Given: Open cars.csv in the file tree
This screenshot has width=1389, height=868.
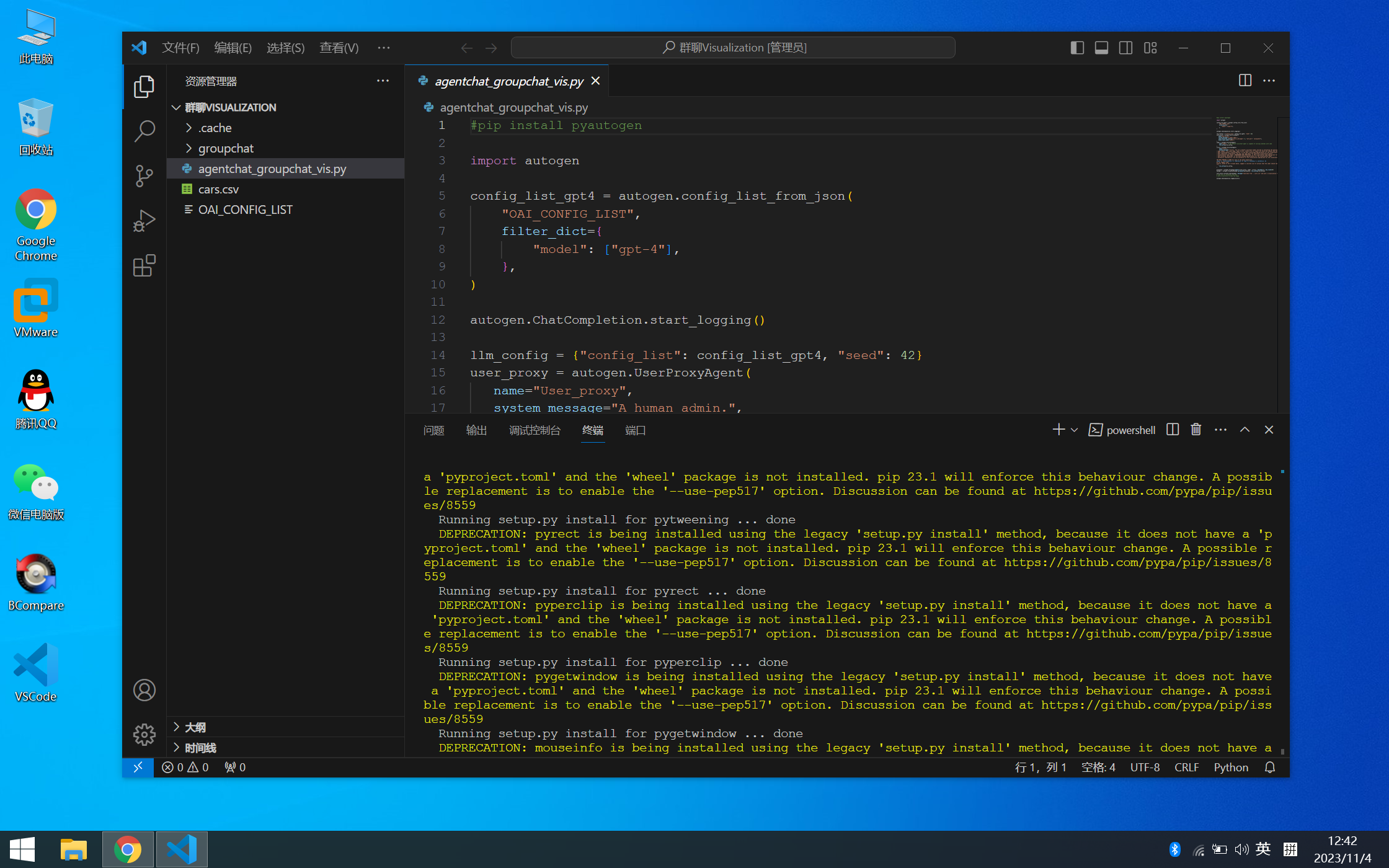Looking at the screenshot, I should (286, 189).
